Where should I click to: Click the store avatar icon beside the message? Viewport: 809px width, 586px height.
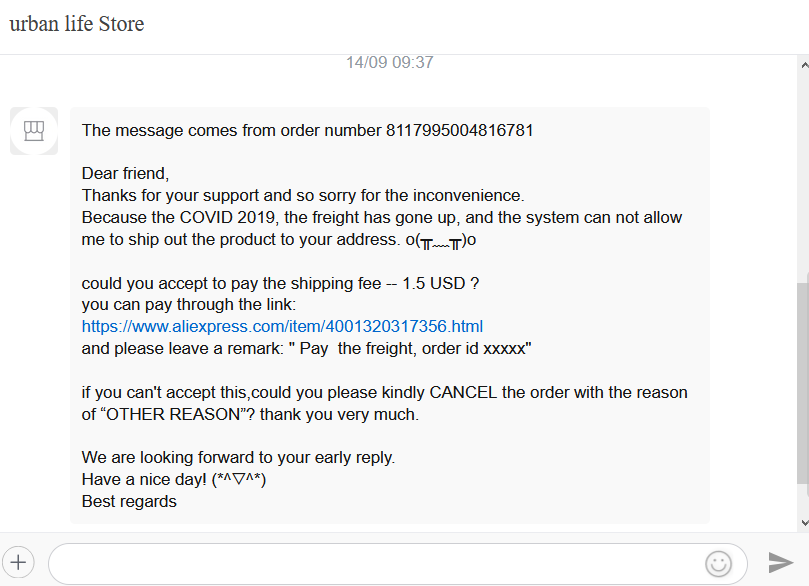tap(34, 131)
